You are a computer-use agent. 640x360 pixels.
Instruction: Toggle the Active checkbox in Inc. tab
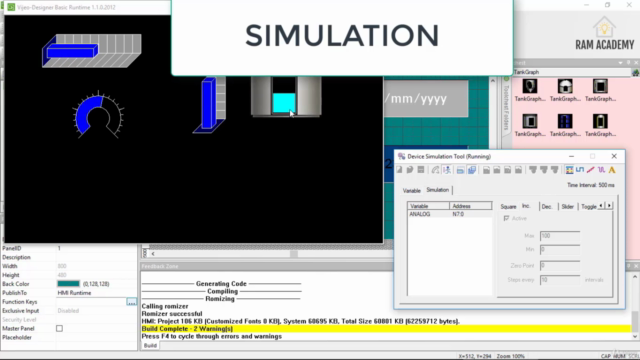pyautogui.click(x=507, y=218)
